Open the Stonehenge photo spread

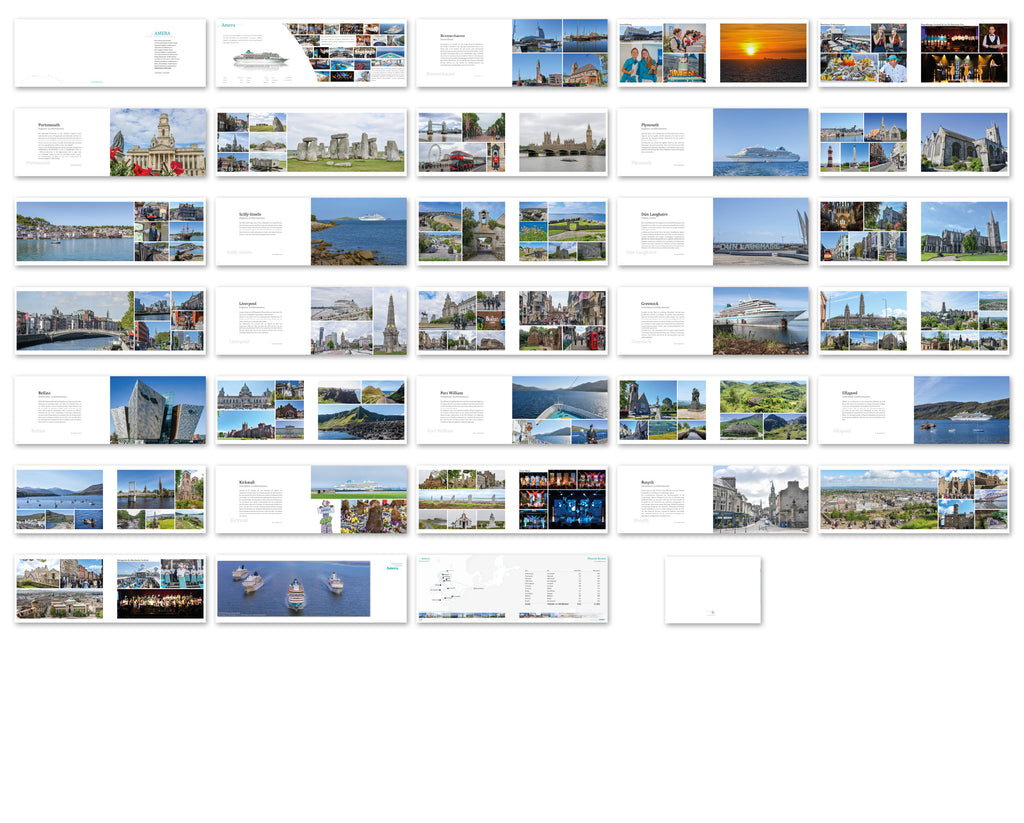point(311,142)
